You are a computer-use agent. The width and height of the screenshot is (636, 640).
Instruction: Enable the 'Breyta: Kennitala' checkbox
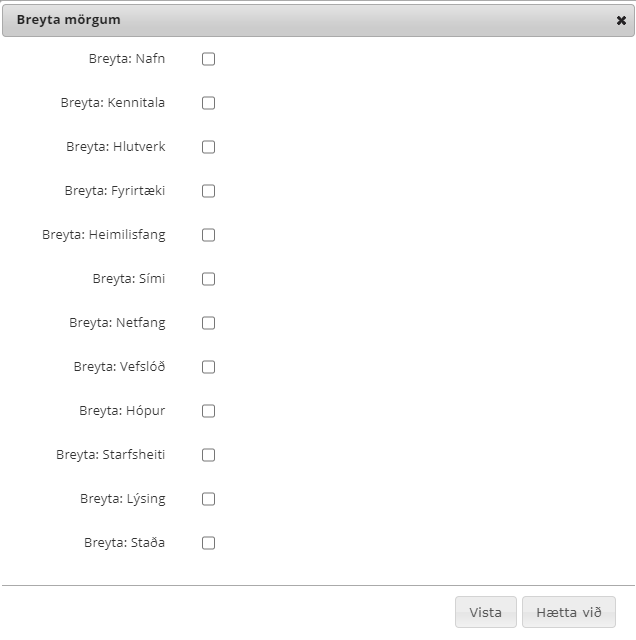(x=208, y=103)
